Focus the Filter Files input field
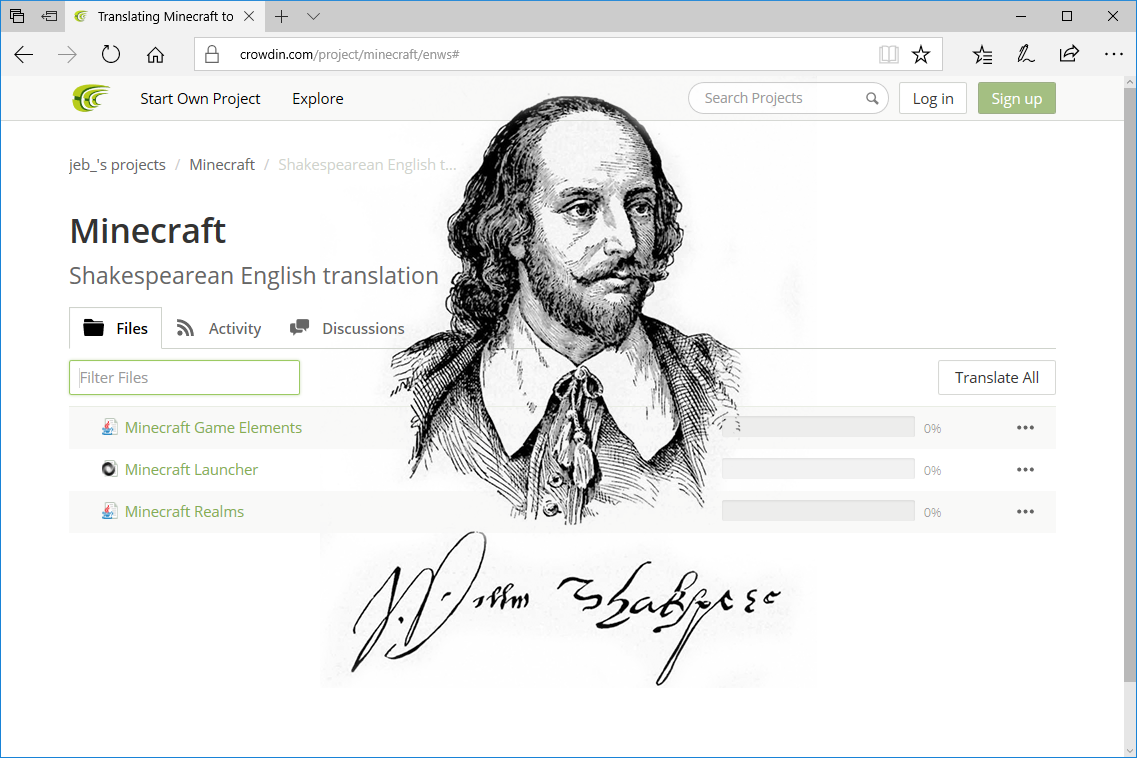The image size is (1137, 758). tap(184, 378)
